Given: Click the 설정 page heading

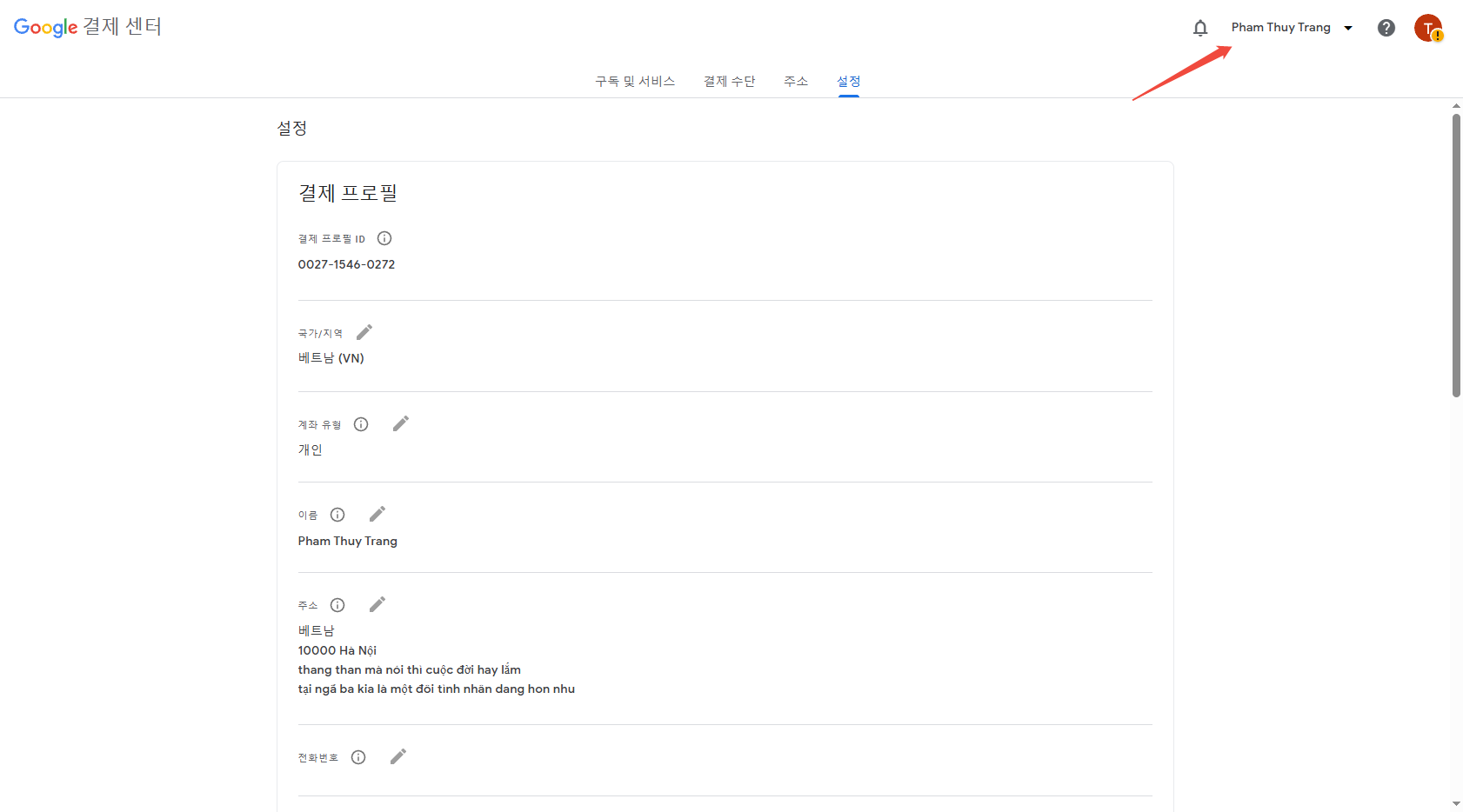Looking at the screenshot, I should [x=292, y=129].
